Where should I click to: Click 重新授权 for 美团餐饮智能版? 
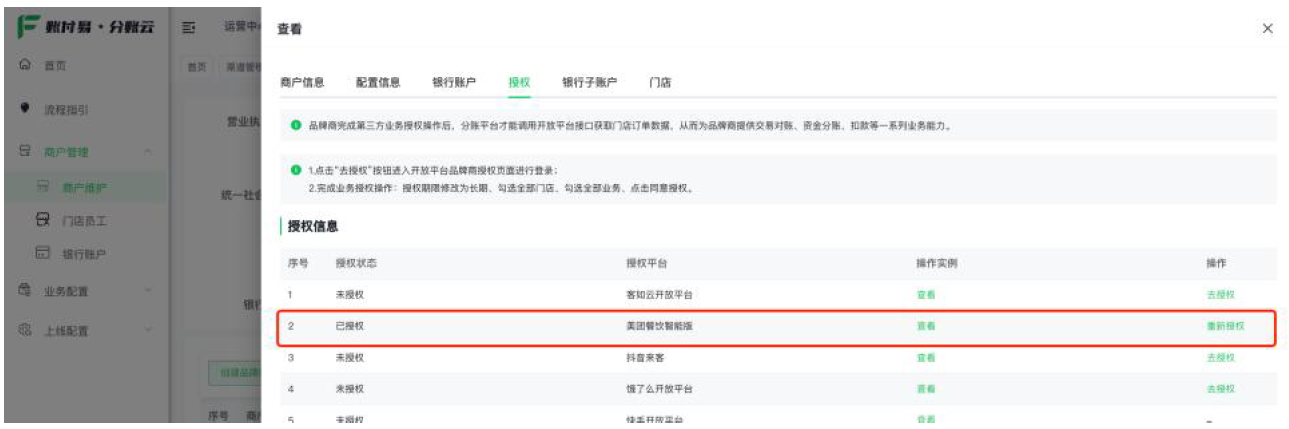coord(1225,326)
